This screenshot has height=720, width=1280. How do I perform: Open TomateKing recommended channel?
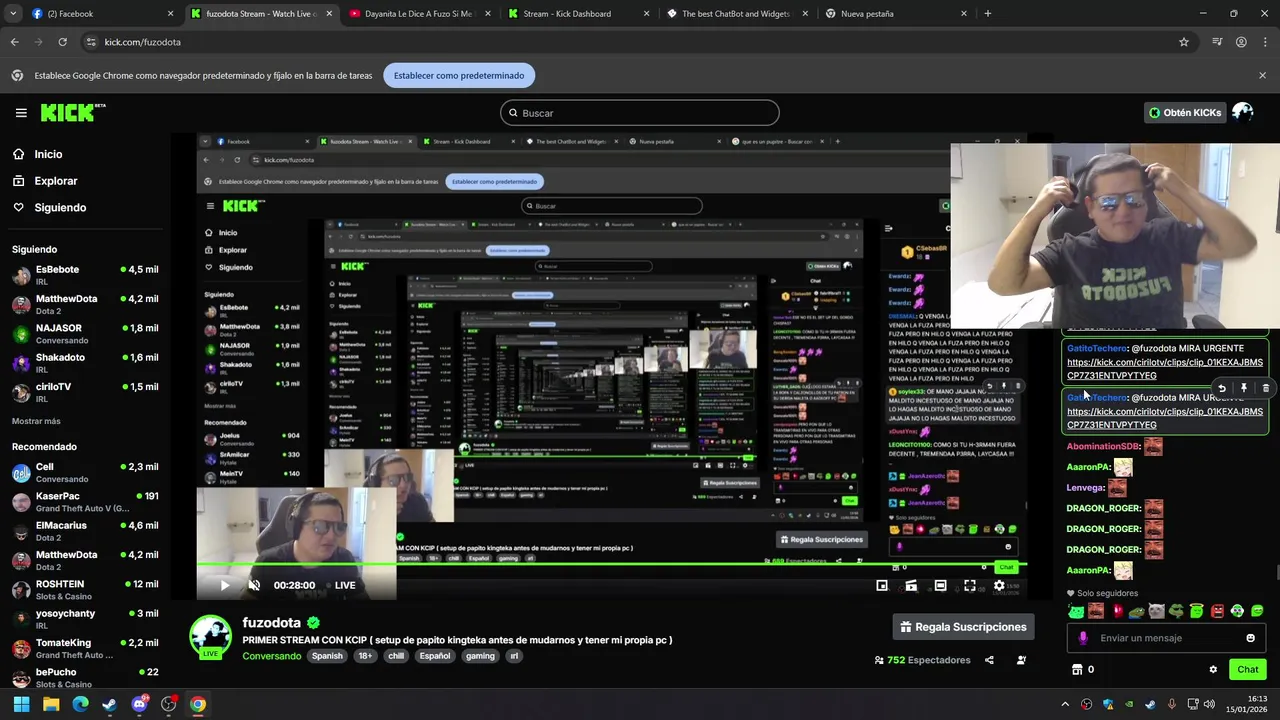(85, 648)
